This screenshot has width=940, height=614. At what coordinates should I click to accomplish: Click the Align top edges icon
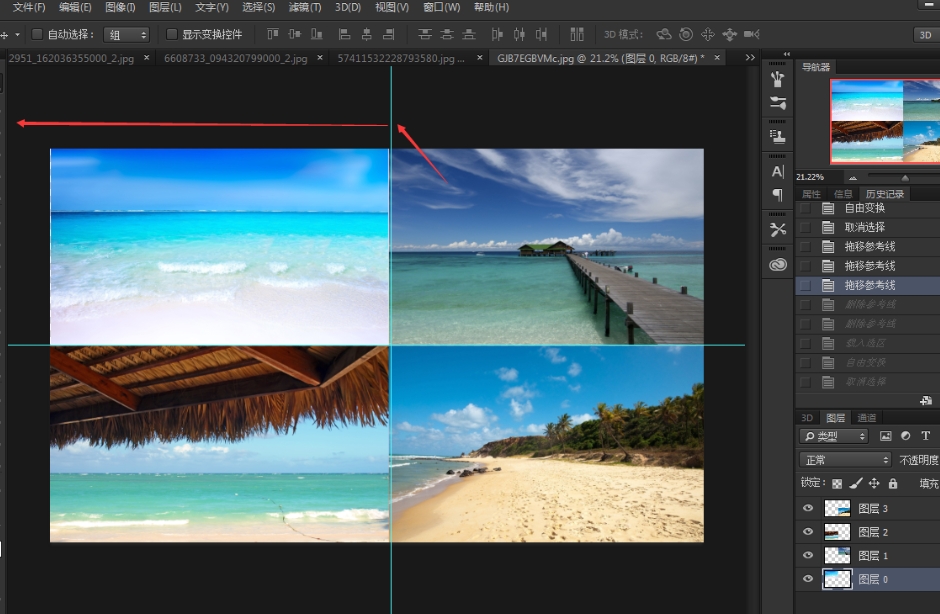coord(273,34)
